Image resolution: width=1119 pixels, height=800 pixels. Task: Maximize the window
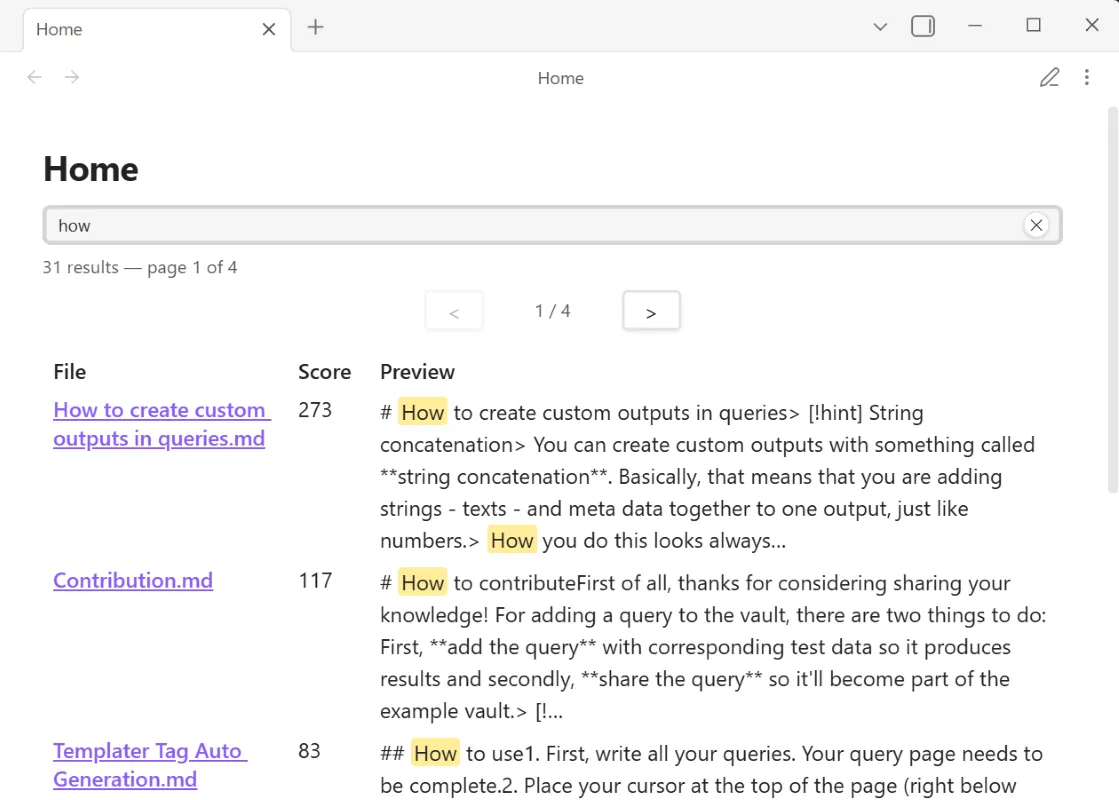[x=1033, y=26]
